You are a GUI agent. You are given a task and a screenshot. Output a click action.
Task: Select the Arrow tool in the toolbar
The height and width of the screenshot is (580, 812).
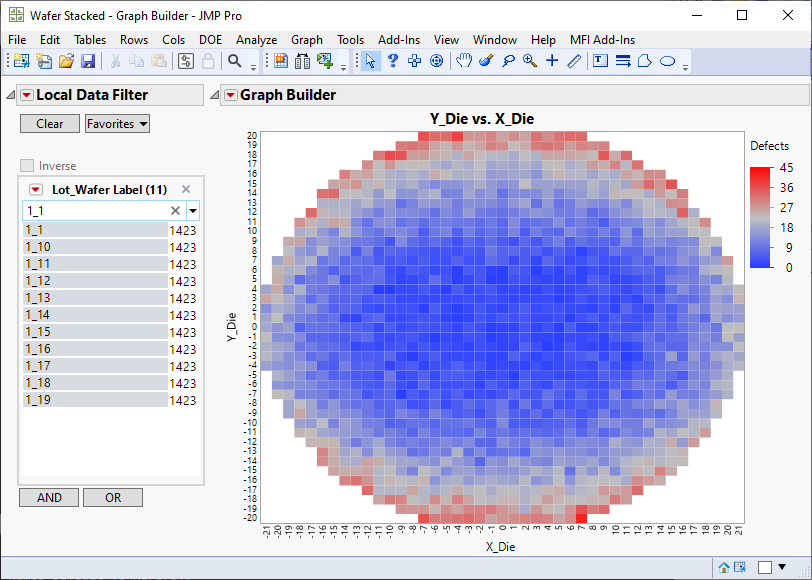pyautogui.click(x=370, y=61)
